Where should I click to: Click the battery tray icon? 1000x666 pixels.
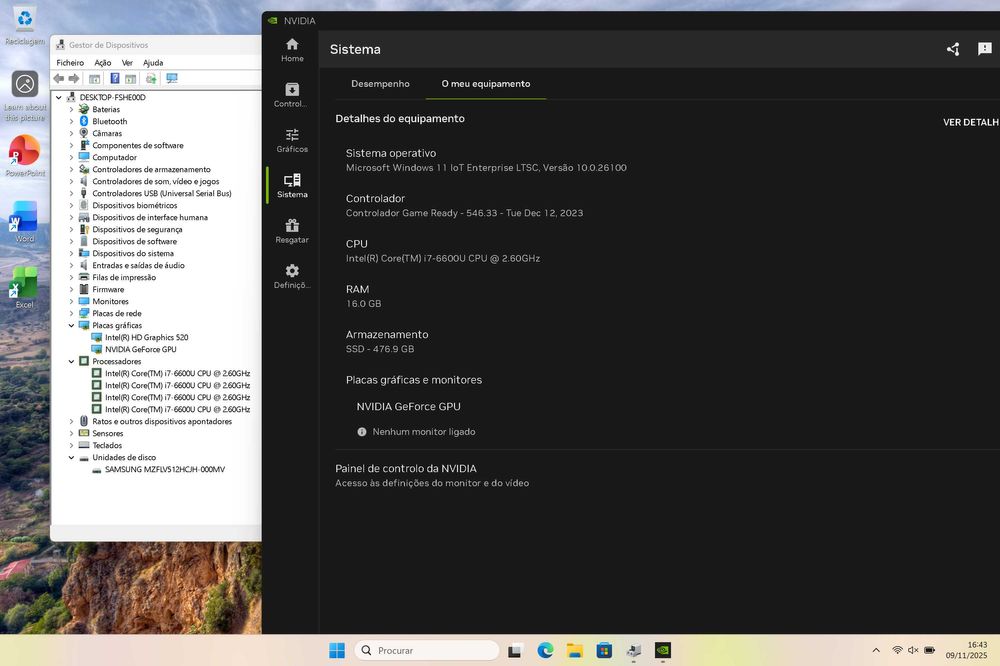click(x=930, y=650)
